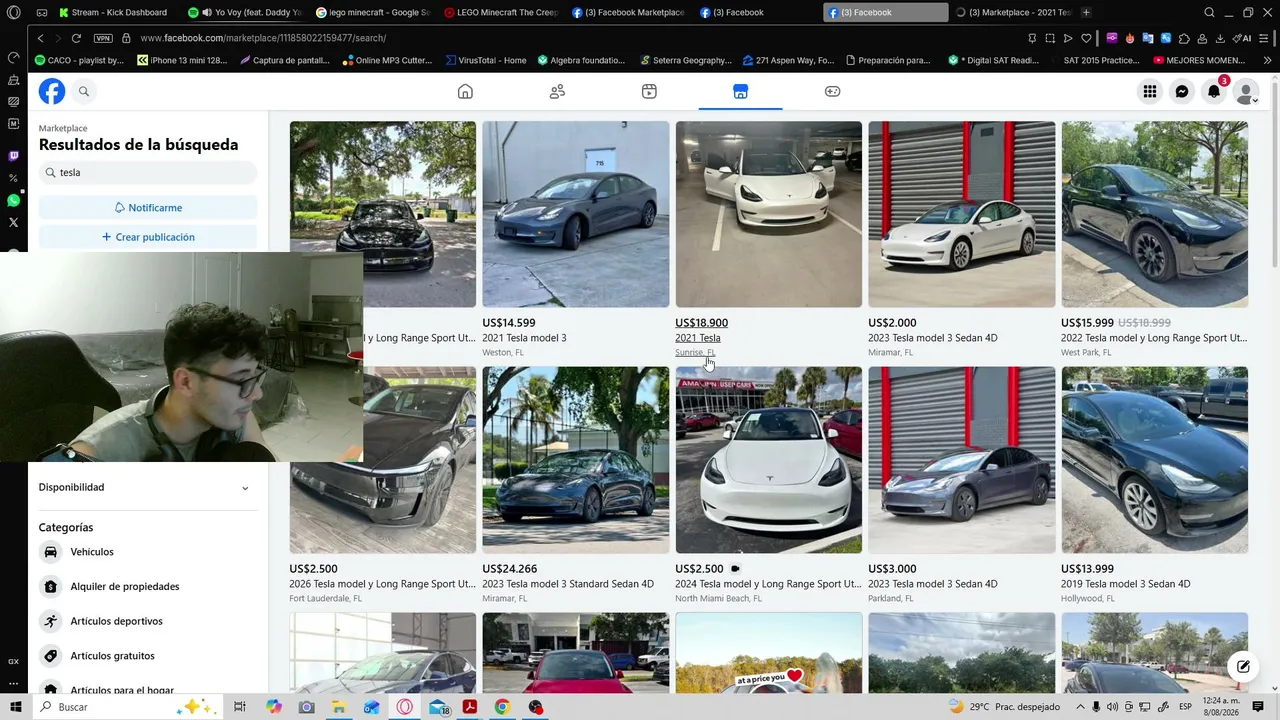Show more bookmarks with the double chevron
This screenshot has height=720, width=1280.
point(1267,60)
